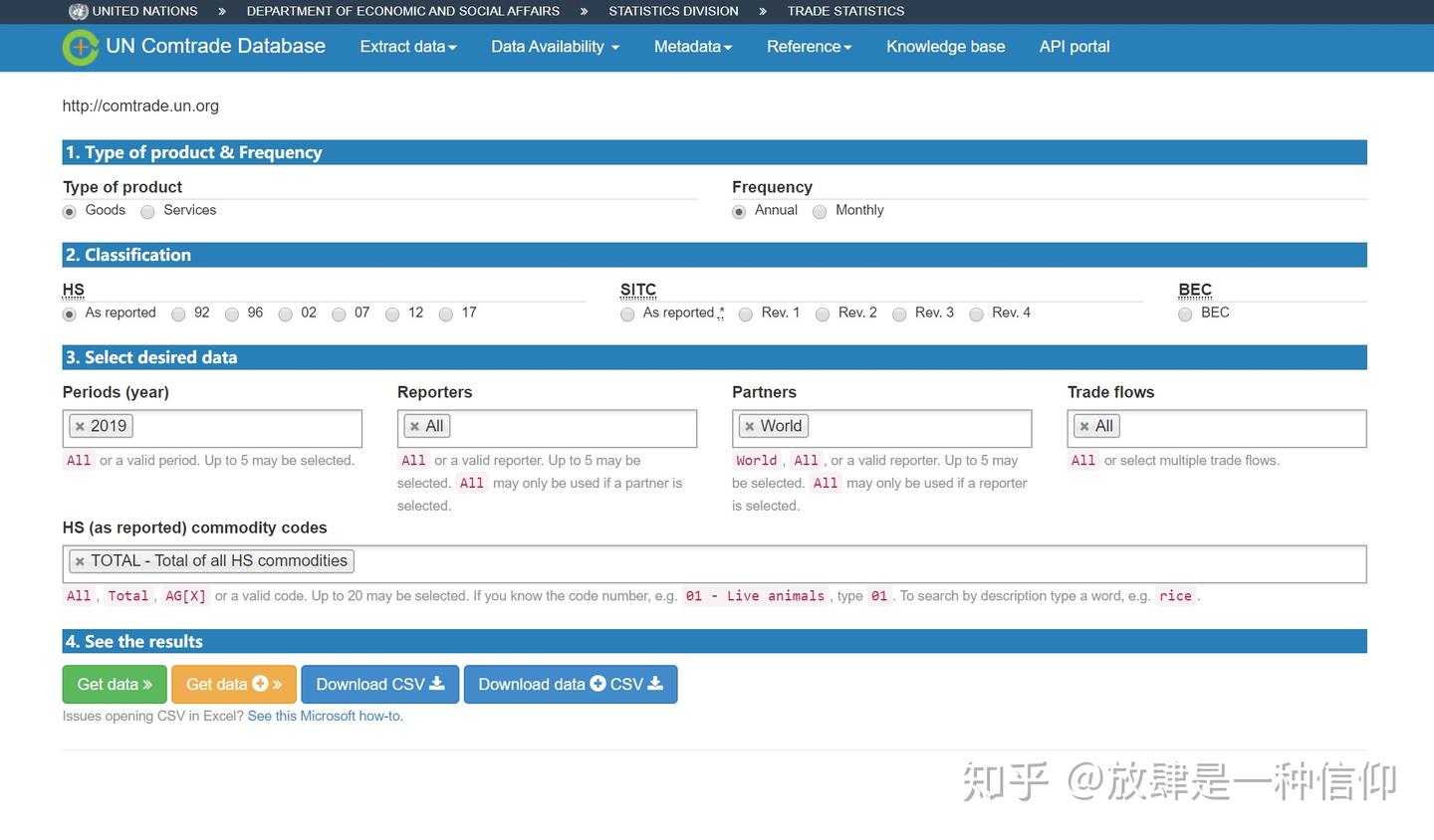Click the http://comtrade.un.org URL text

pos(140,105)
